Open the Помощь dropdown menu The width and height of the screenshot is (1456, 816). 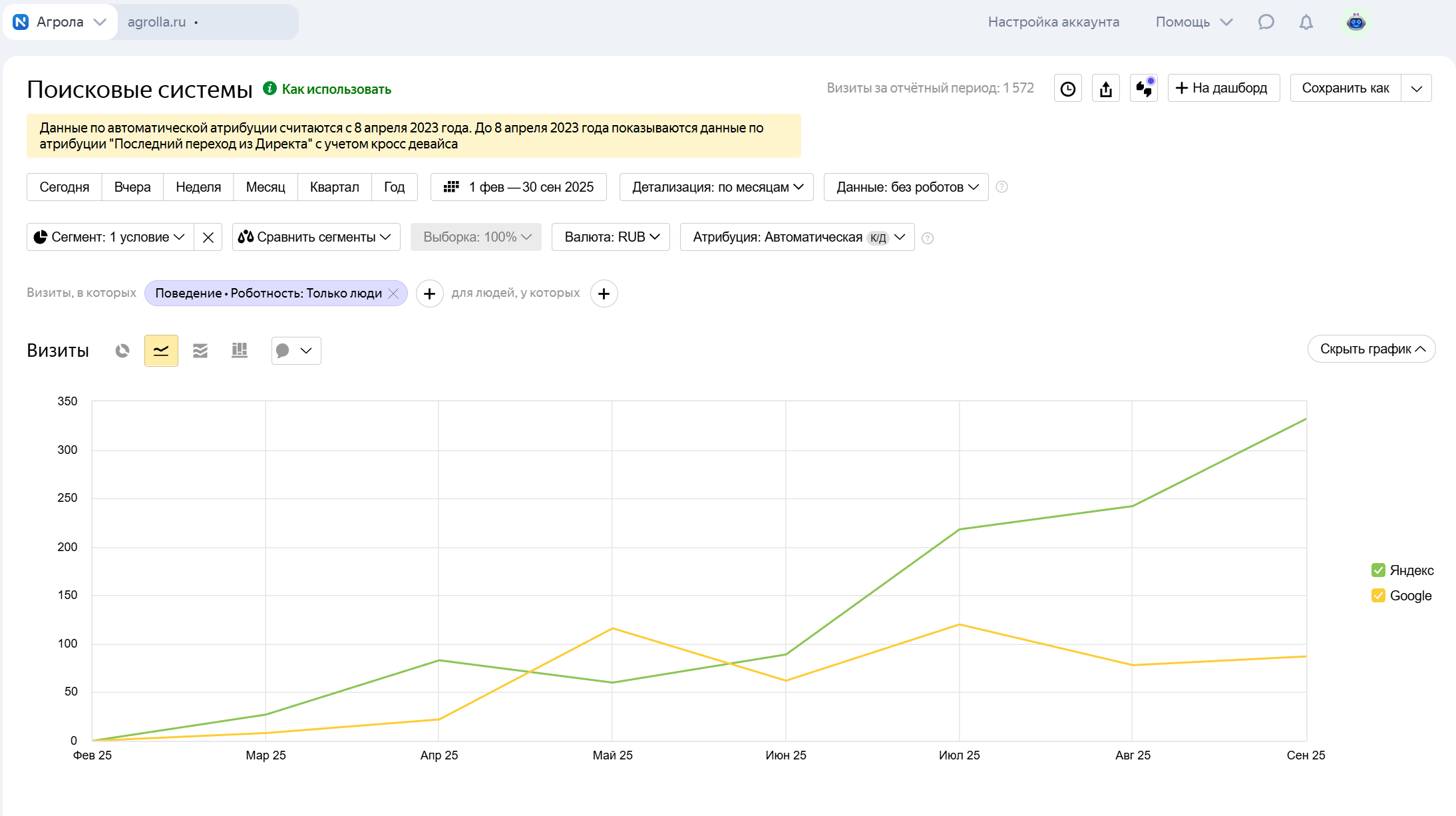click(1194, 22)
